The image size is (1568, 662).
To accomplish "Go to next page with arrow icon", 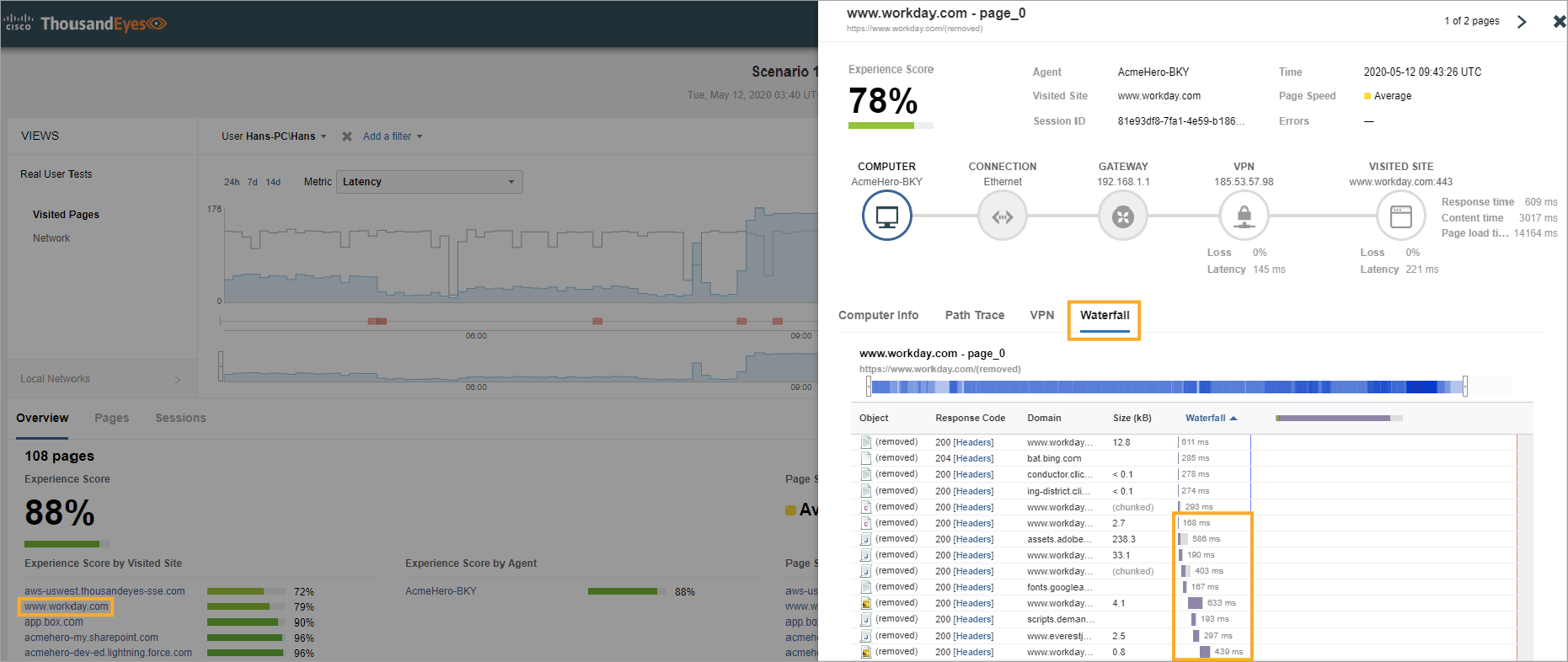I will click(1522, 22).
